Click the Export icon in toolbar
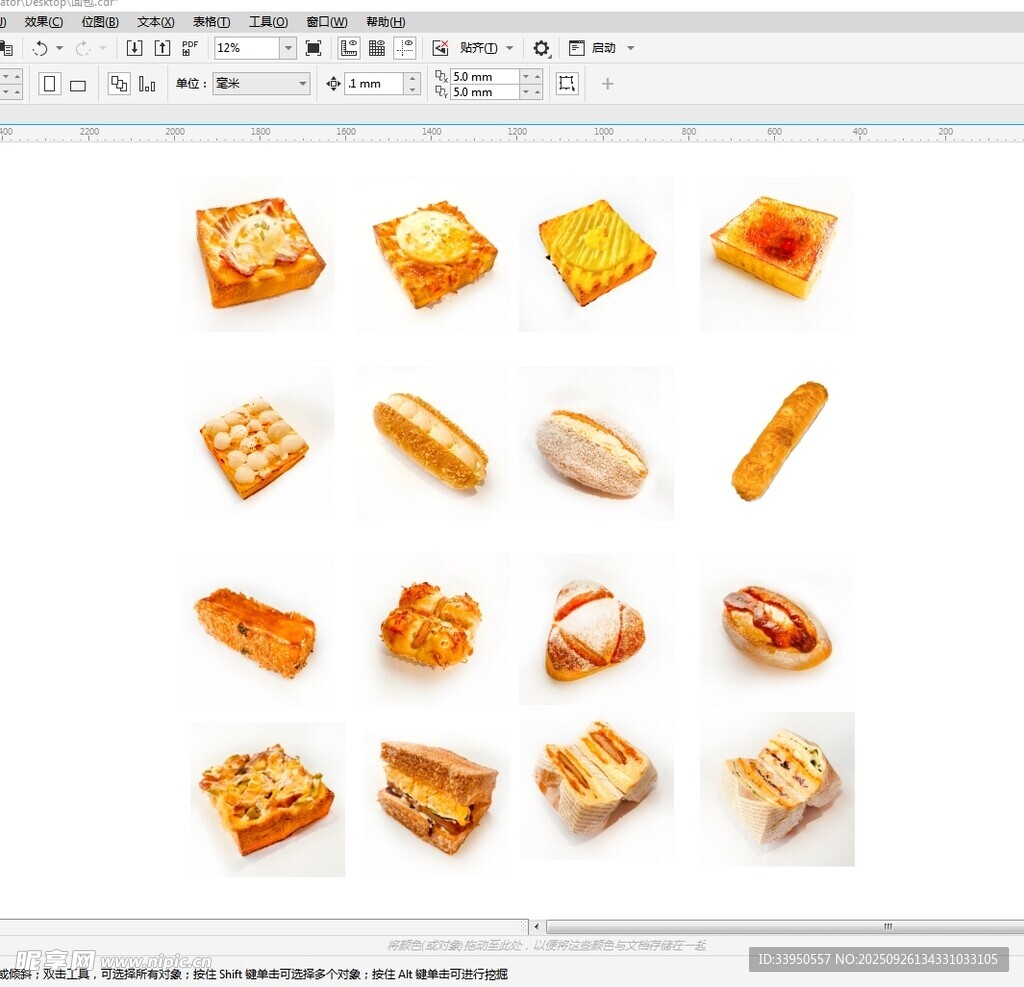 (162, 48)
